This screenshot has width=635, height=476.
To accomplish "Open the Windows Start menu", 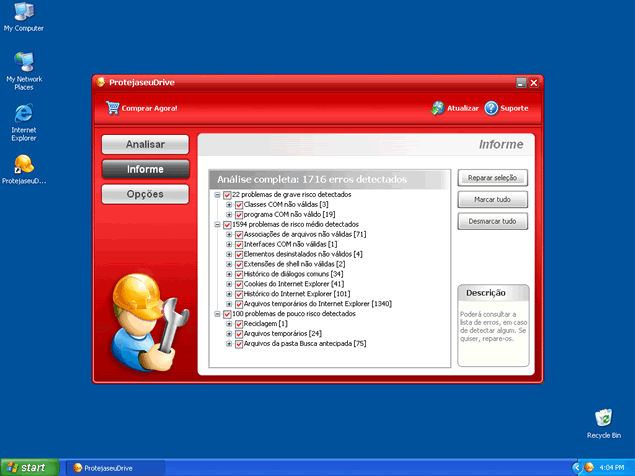I will coord(28,467).
